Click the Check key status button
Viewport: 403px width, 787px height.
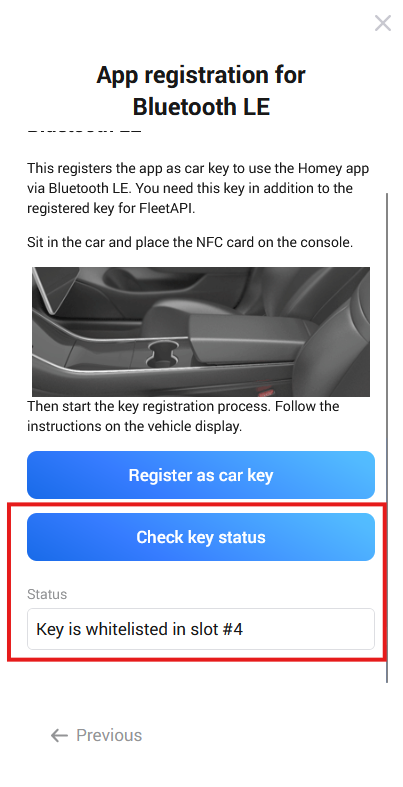(201, 537)
